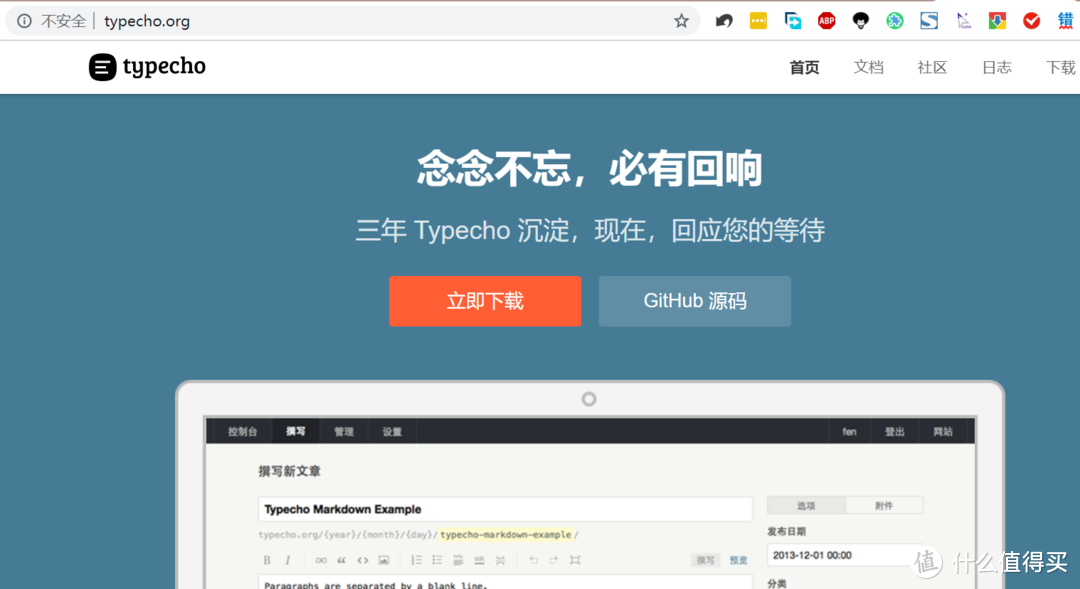Click the 撰写新文章 heading in demo
The image size is (1080, 589).
click(x=289, y=471)
